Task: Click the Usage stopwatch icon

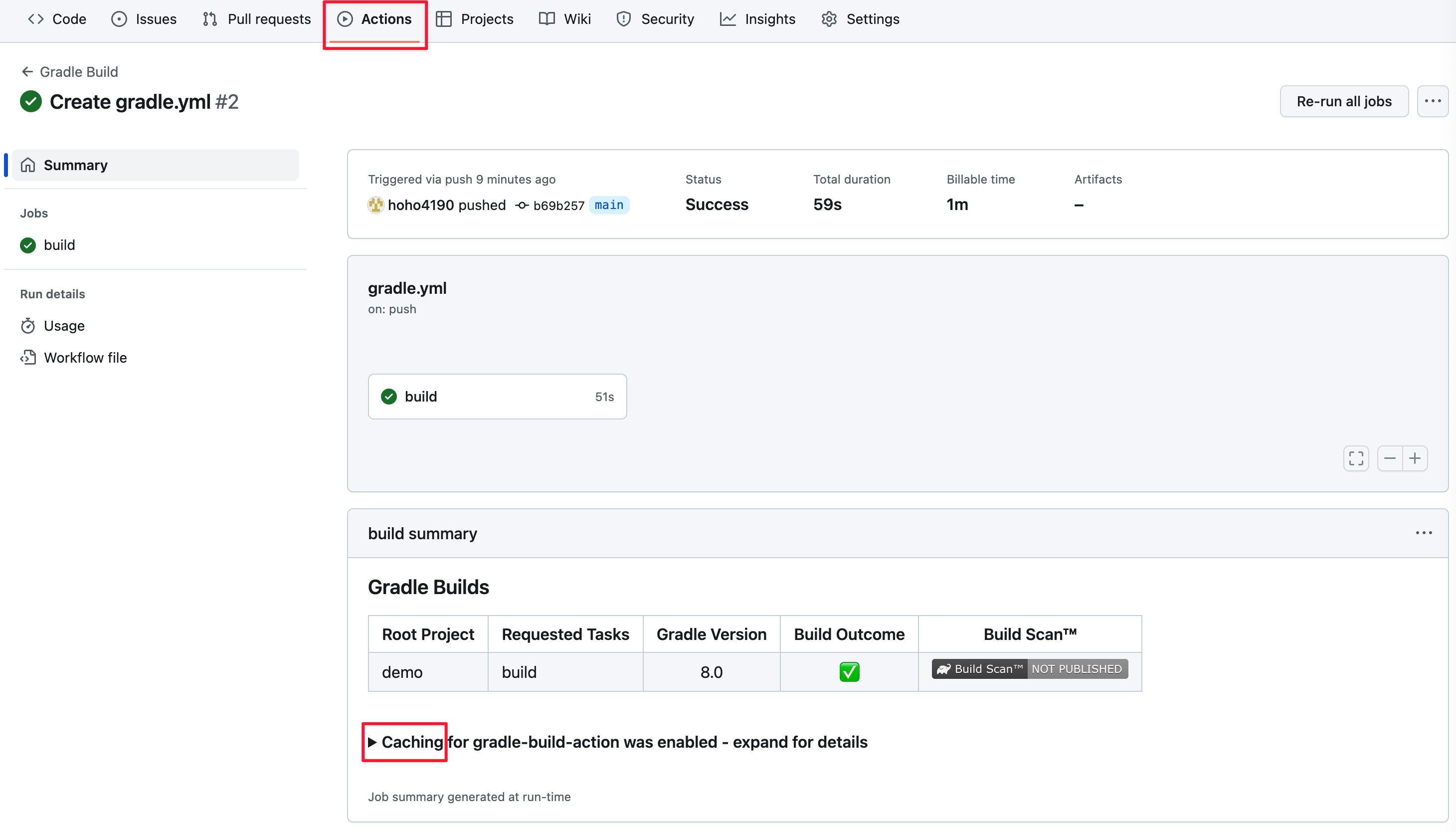Action: coord(28,326)
